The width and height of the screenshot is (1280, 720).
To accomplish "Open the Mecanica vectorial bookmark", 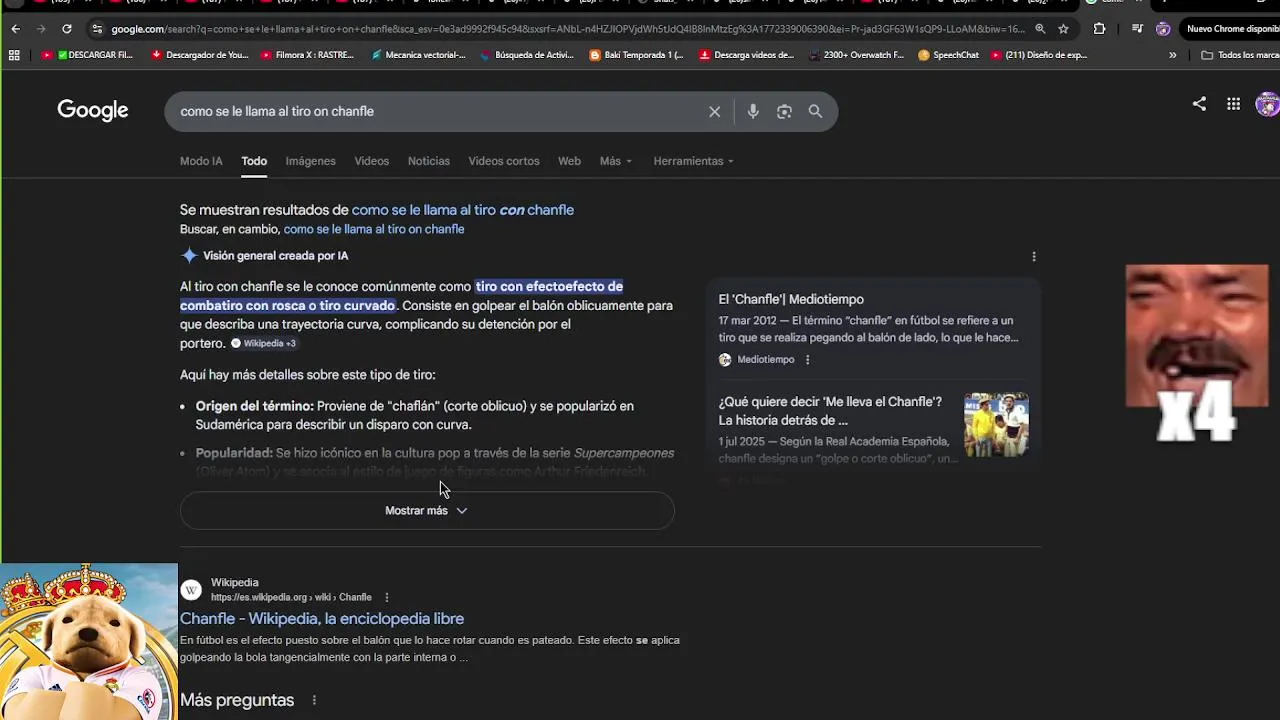I will pyautogui.click(x=418, y=55).
